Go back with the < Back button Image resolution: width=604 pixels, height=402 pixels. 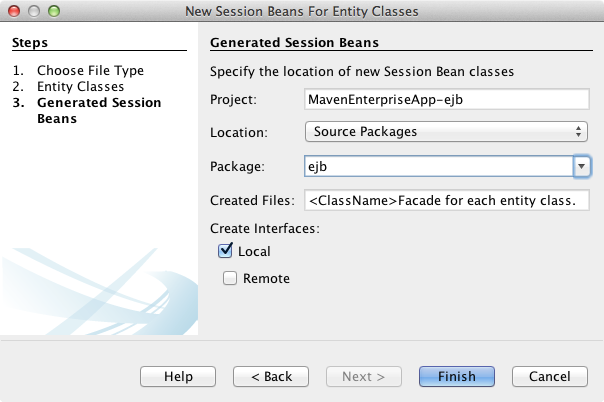(x=271, y=376)
